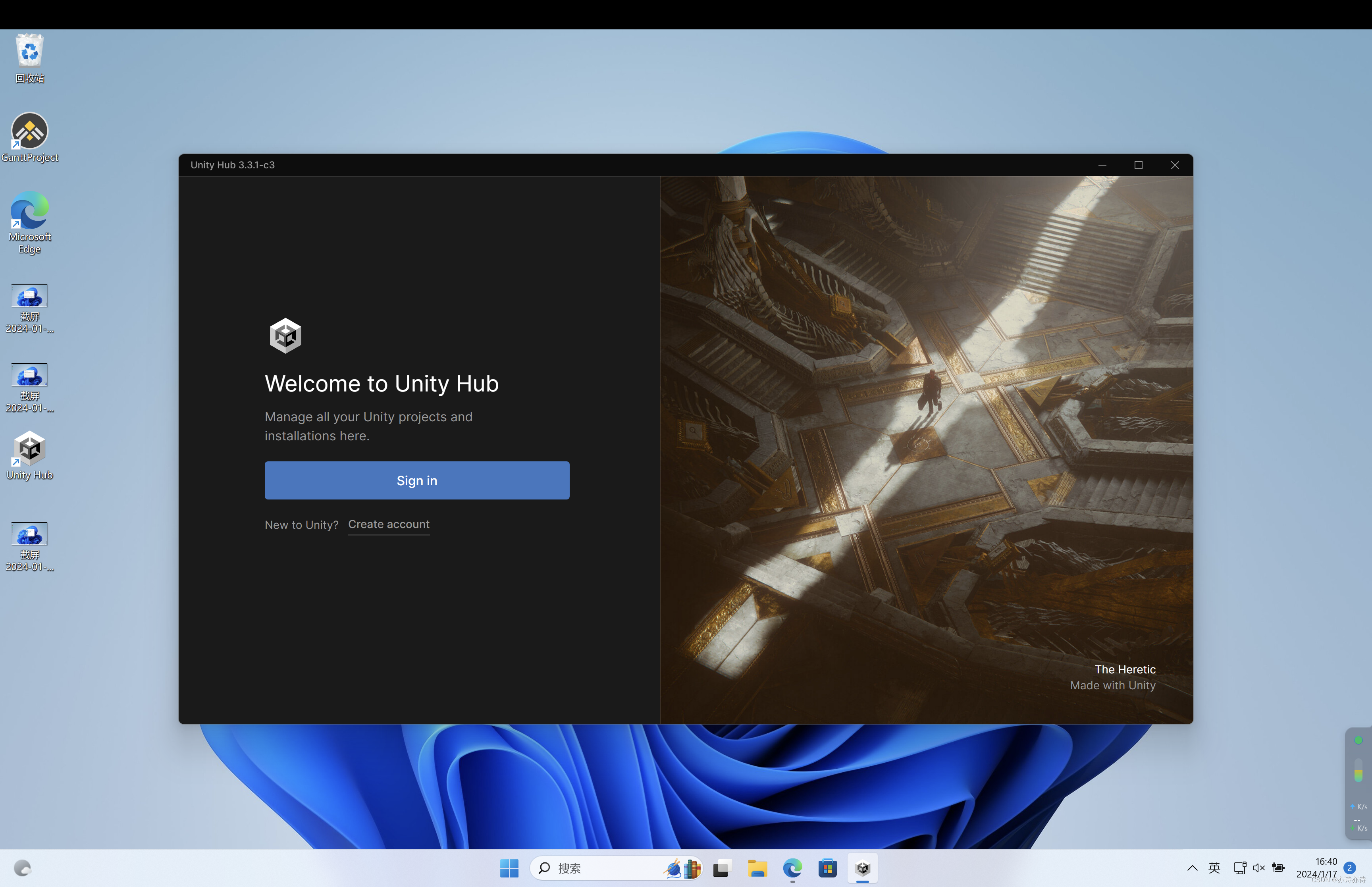The height and width of the screenshot is (887, 1372).
Task: Open the Windows Start menu
Action: [x=509, y=868]
